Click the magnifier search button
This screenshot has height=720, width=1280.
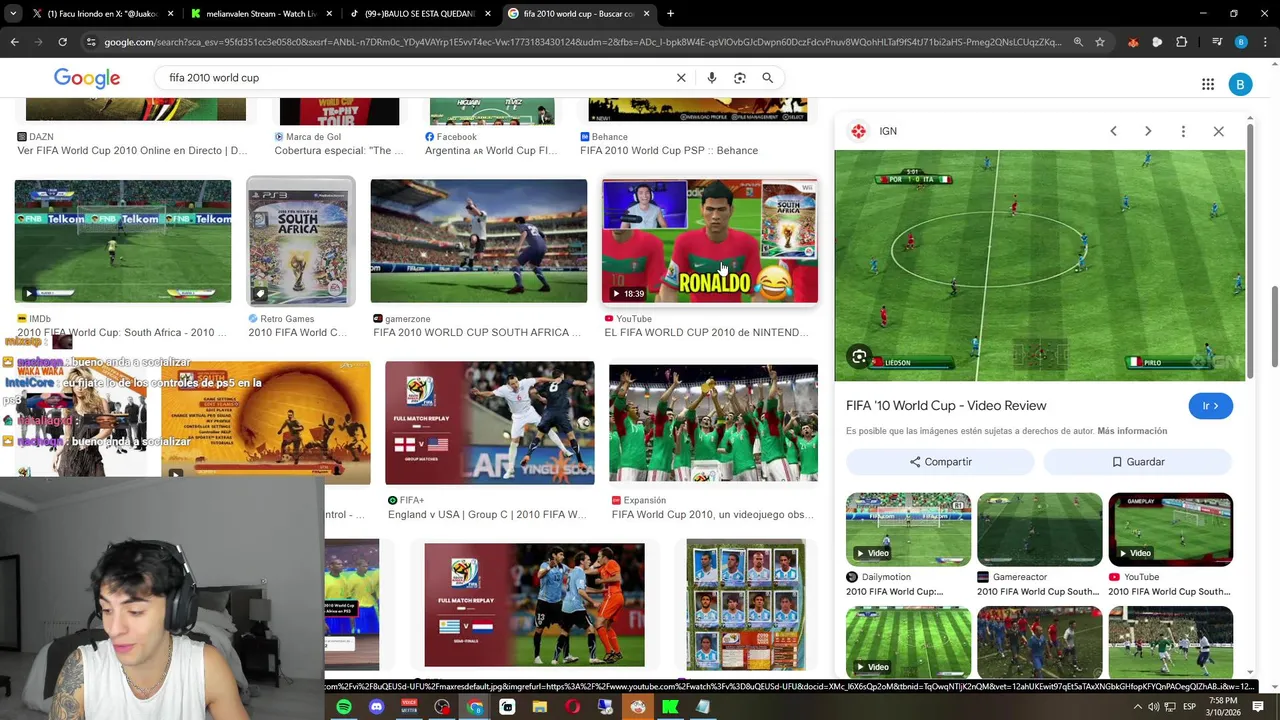click(768, 78)
